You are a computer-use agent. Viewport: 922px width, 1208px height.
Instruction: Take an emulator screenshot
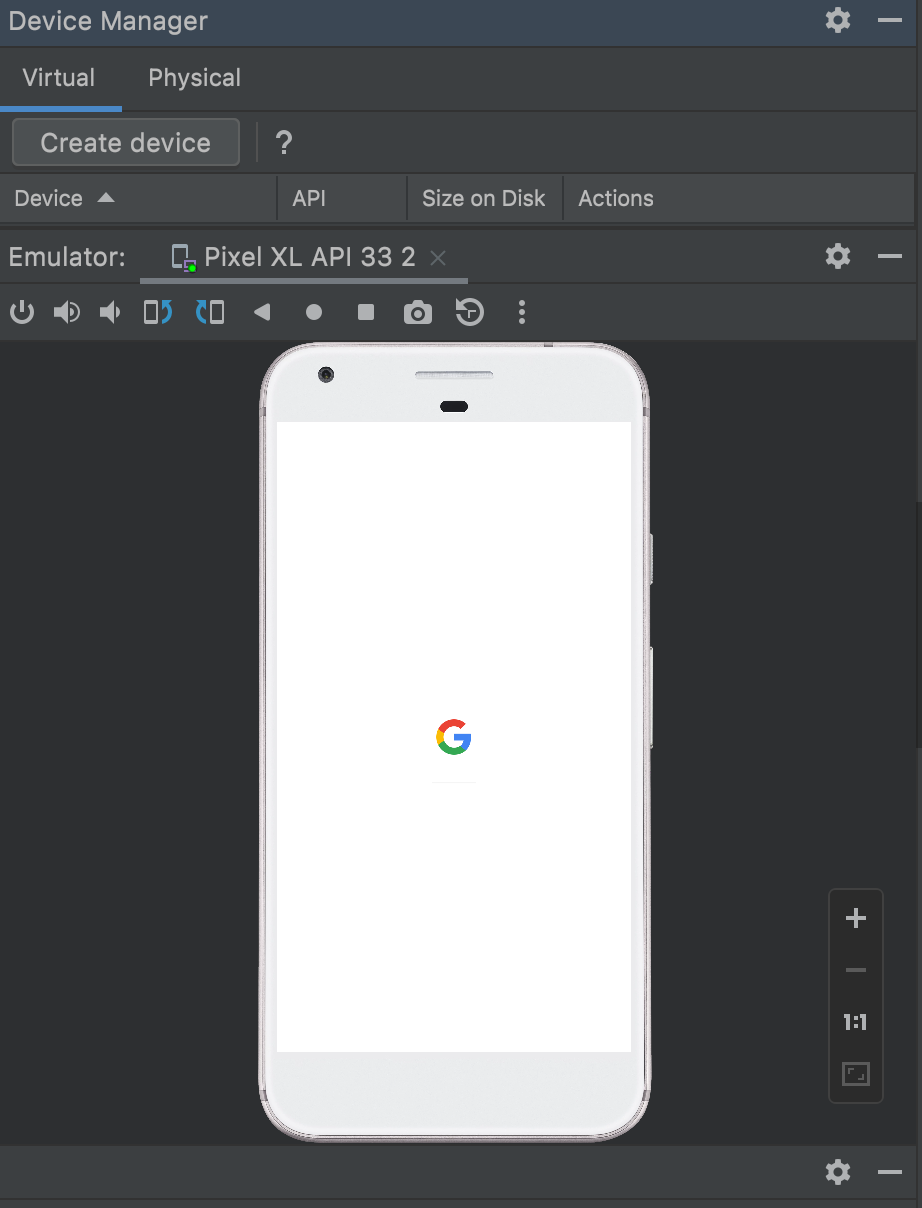click(418, 313)
